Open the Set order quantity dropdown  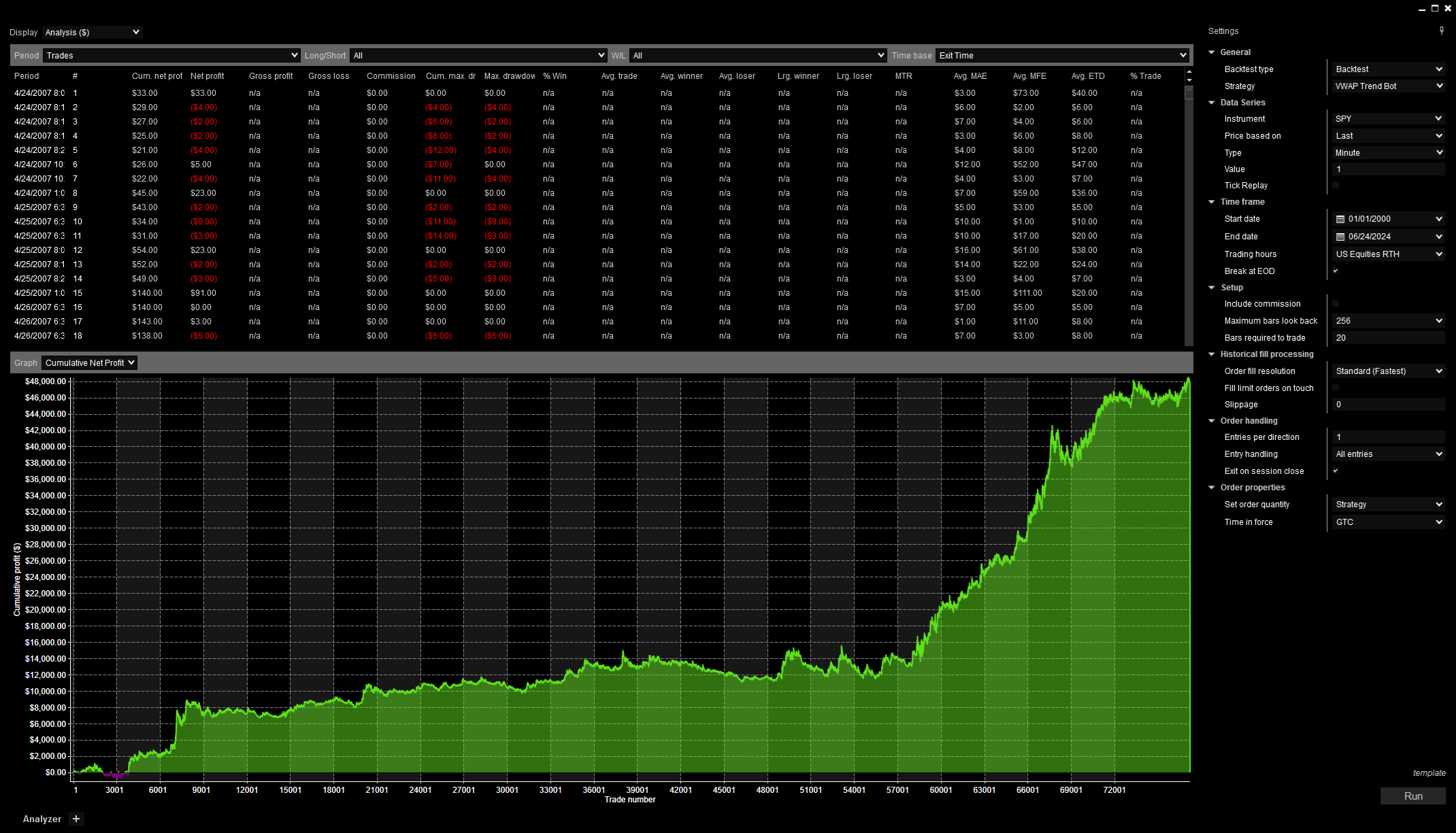point(1388,504)
